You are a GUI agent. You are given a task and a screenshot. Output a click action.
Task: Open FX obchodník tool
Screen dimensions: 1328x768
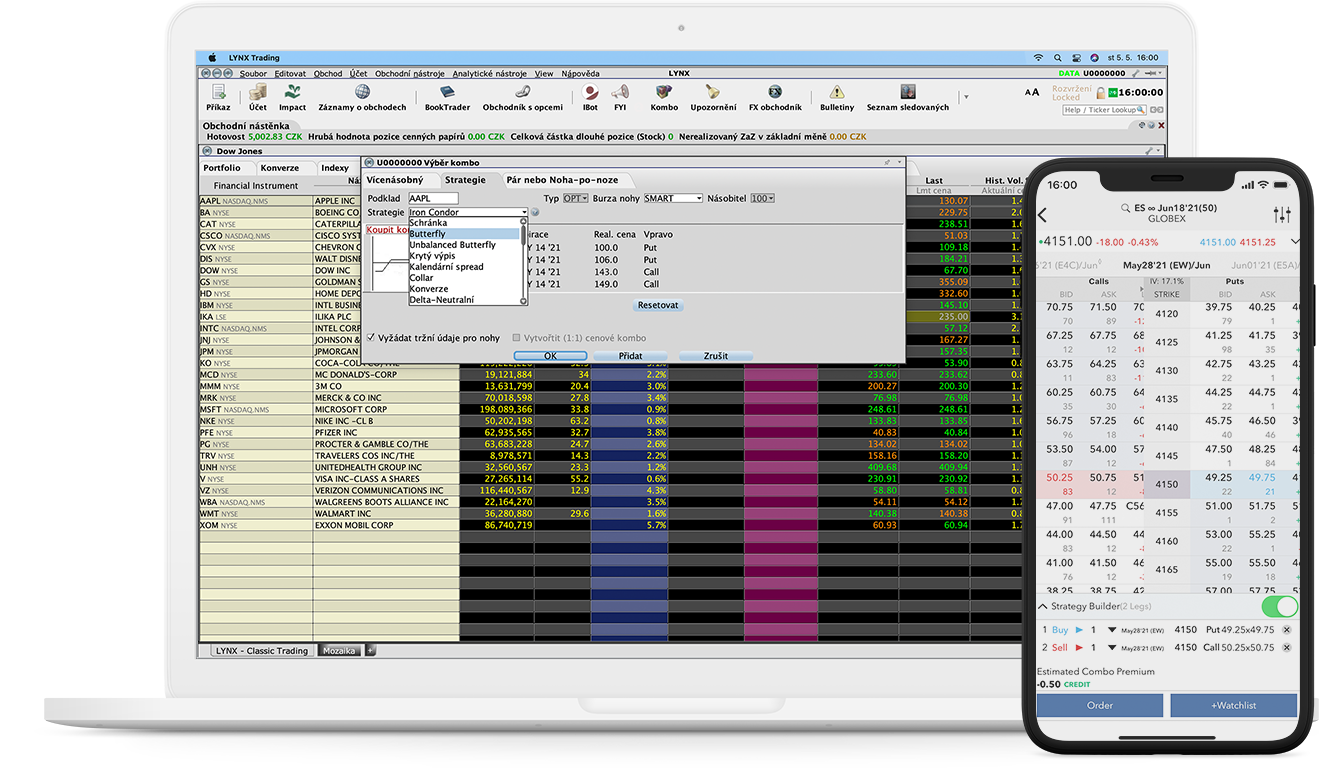775,97
